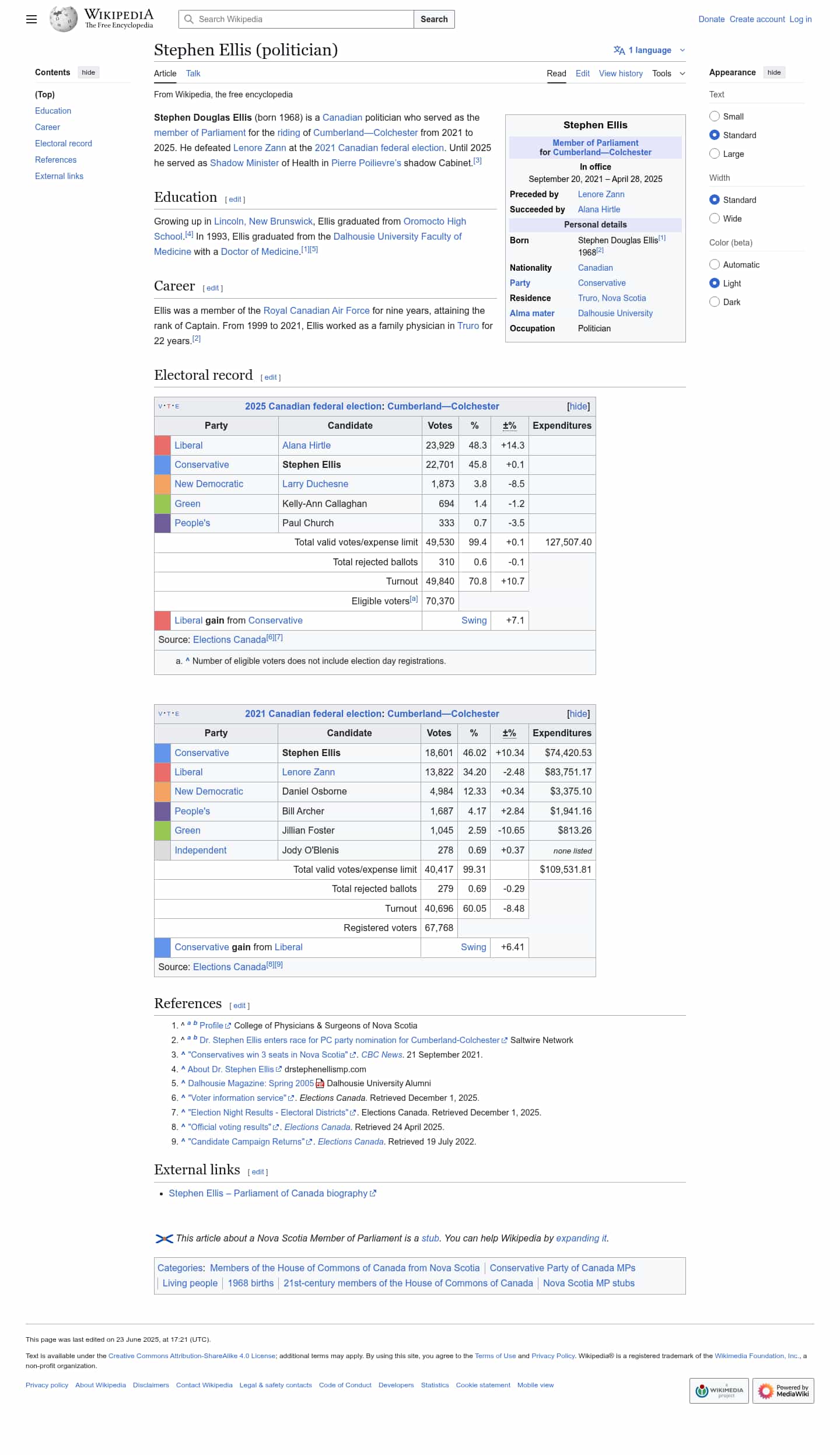The image size is (840, 1455).
Task: Click external link icon after Parliament biography
Action: (x=373, y=1194)
